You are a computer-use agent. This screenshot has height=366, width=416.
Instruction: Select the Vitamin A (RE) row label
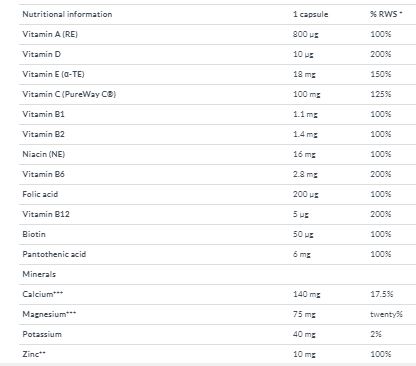coord(50,34)
